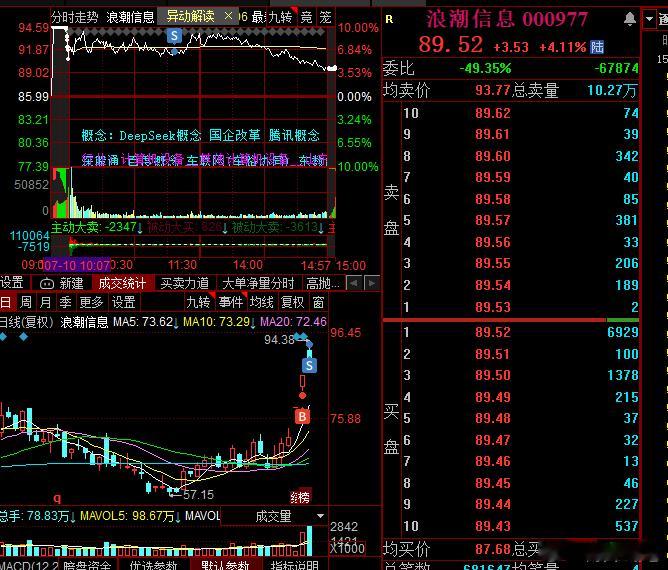Click buy level 10 price 89.43
The width and height of the screenshot is (668, 570).
coord(493,526)
